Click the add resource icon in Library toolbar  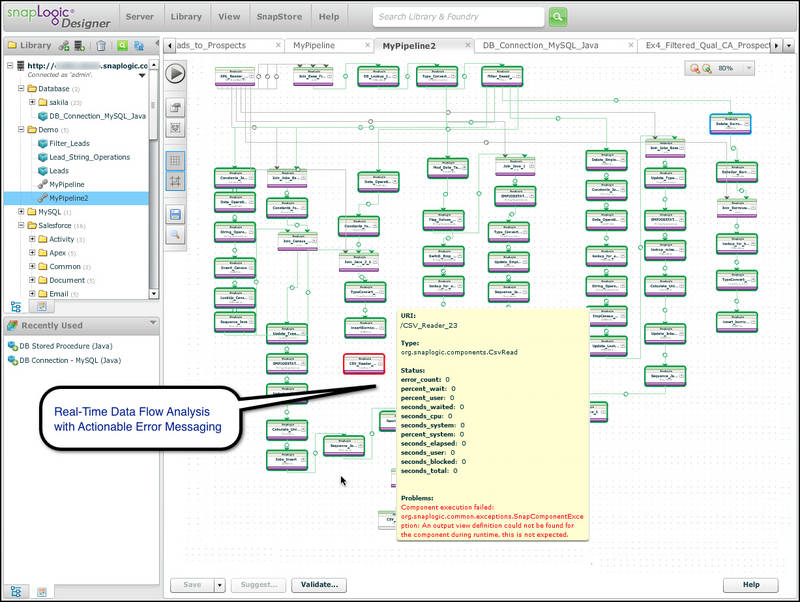pos(64,45)
